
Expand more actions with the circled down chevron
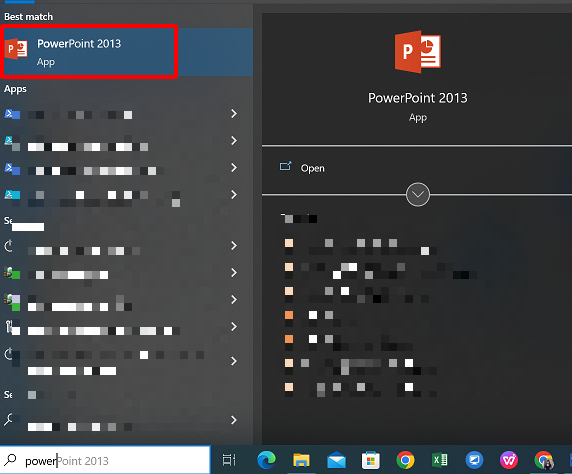pos(418,194)
